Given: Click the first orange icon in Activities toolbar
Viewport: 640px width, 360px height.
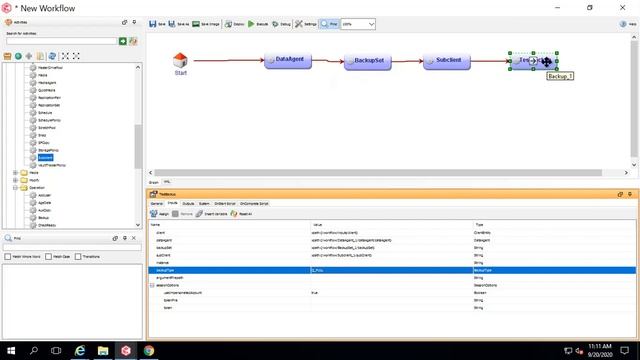Looking at the screenshot, I should (7, 56).
